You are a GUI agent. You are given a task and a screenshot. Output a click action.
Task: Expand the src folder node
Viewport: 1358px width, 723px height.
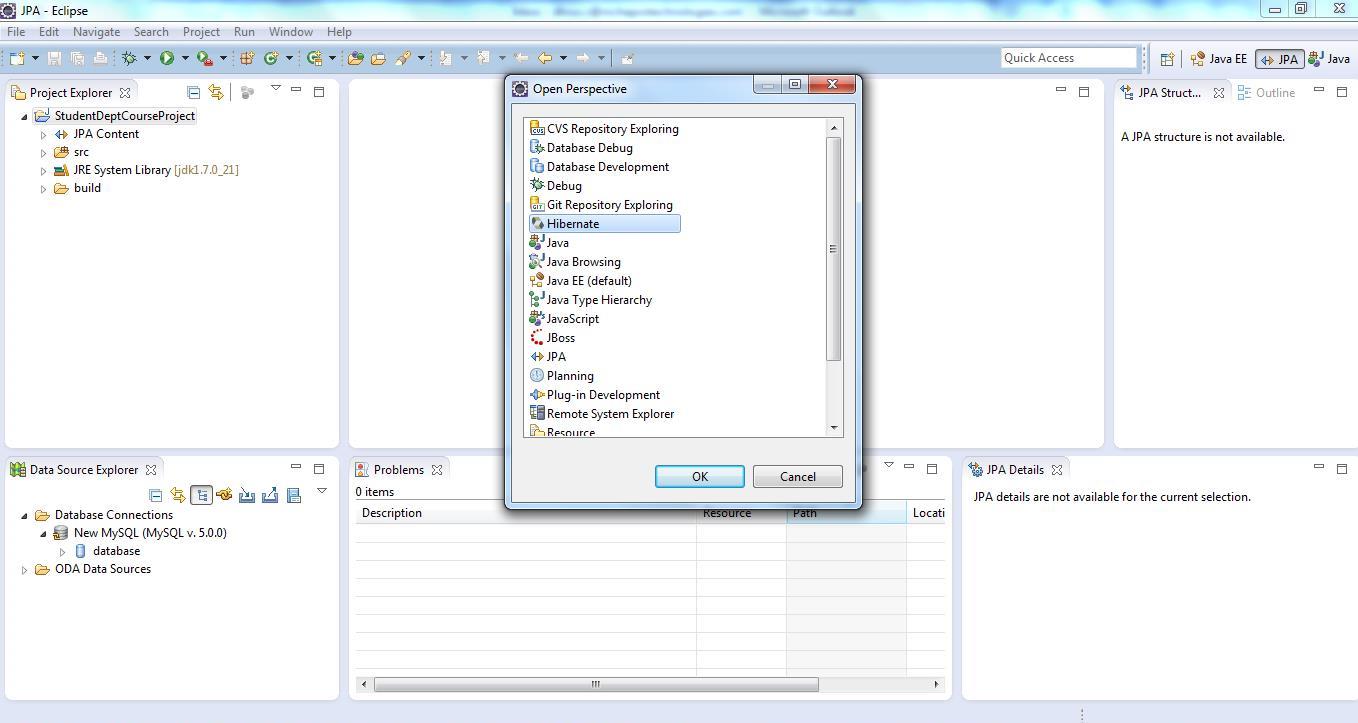click(43, 152)
